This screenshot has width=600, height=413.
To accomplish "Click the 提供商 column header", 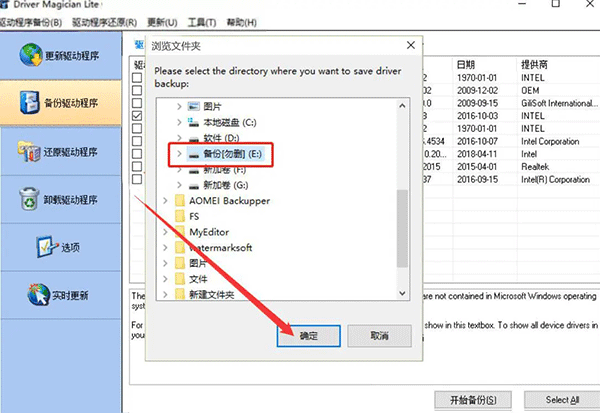I will tap(534, 65).
